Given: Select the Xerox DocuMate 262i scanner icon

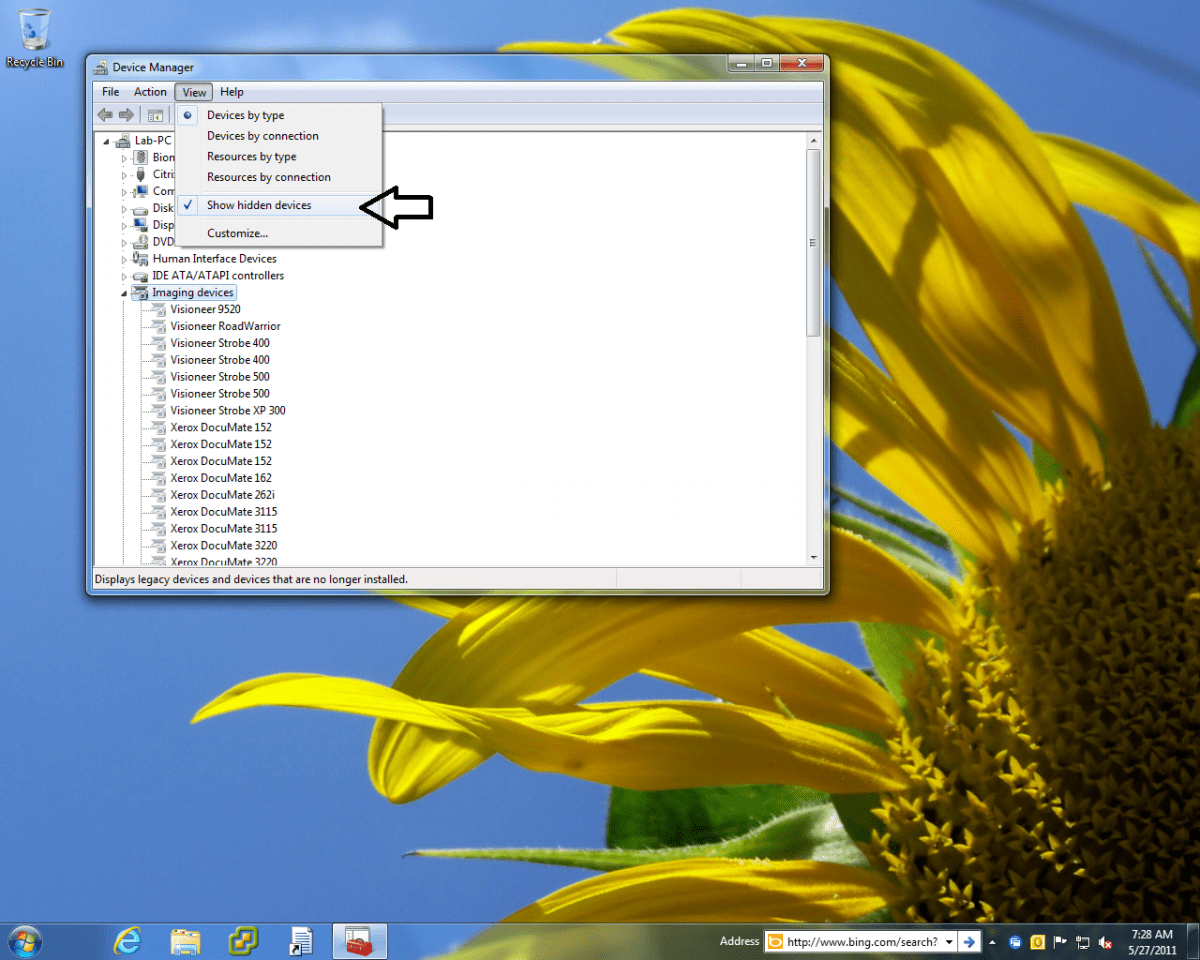Looking at the screenshot, I should (158, 494).
